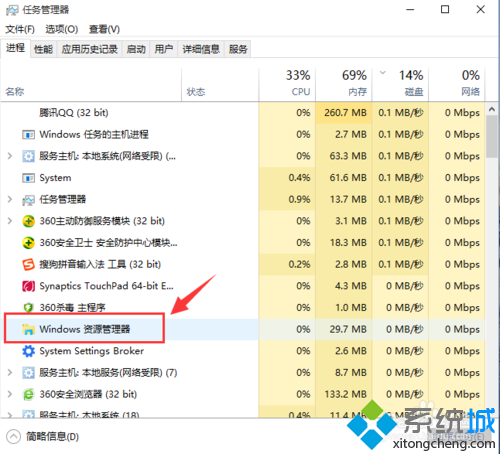Select the Synaptics TouchPad 64-bit process name
This screenshot has height=454, width=500.
coord(106,286)
